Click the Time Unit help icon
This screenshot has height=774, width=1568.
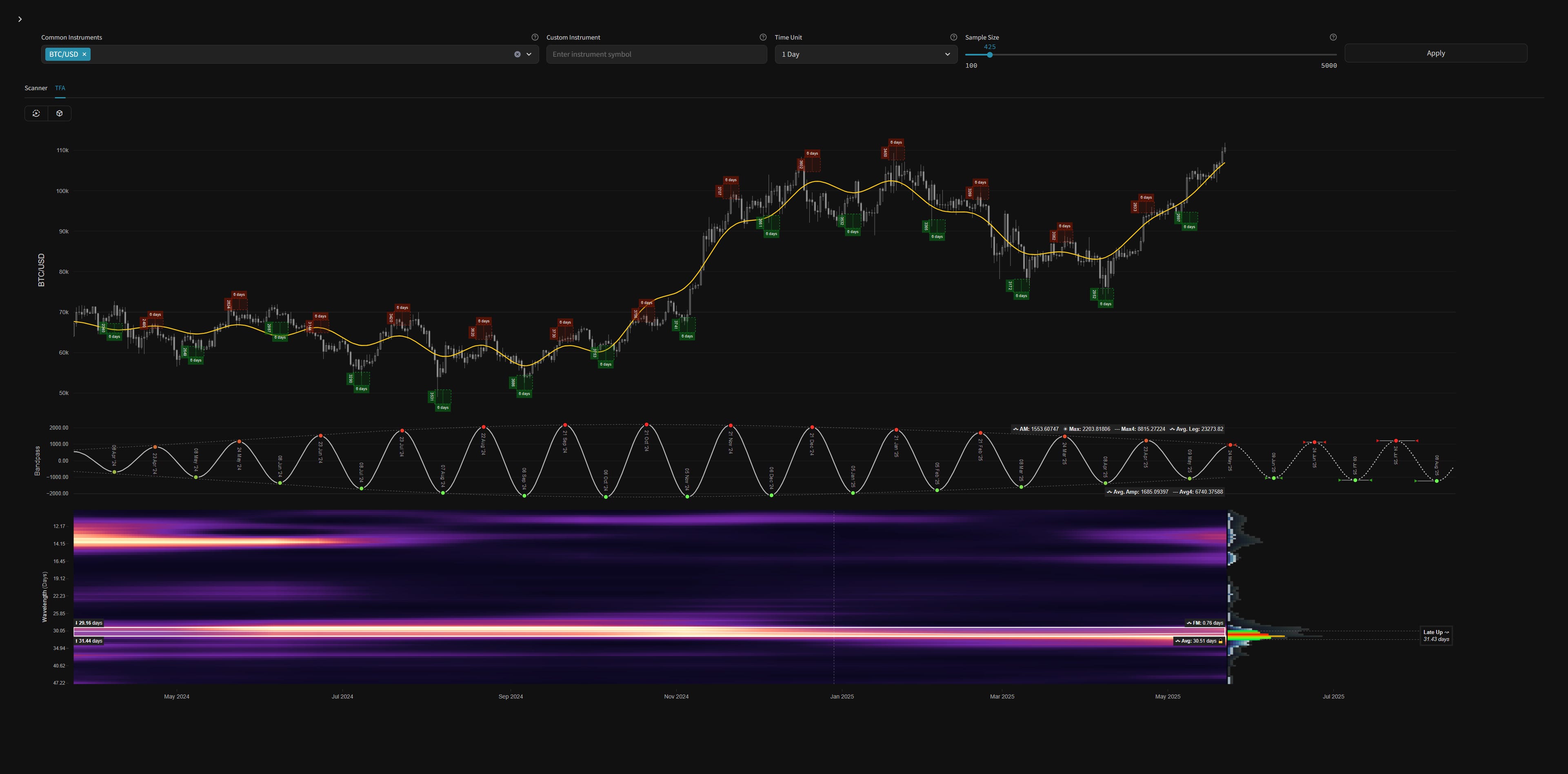coord(953,37)
